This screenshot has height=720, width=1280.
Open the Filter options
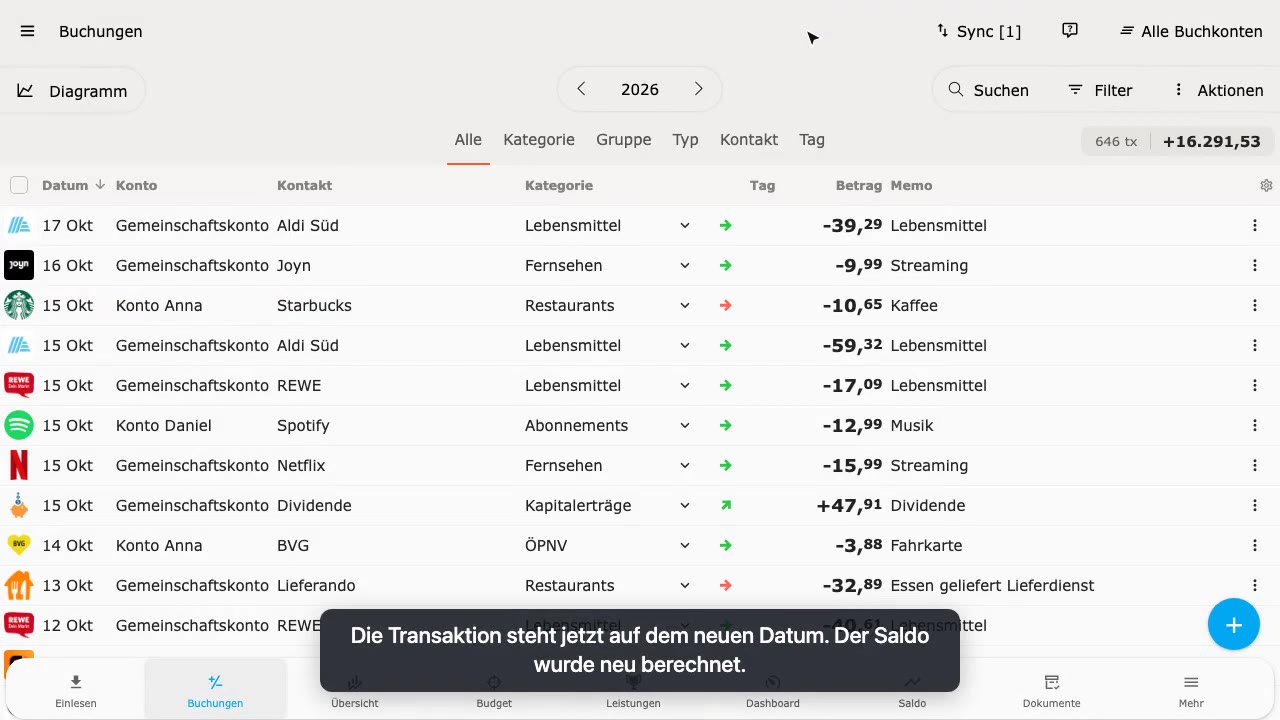pos(1100,90)
